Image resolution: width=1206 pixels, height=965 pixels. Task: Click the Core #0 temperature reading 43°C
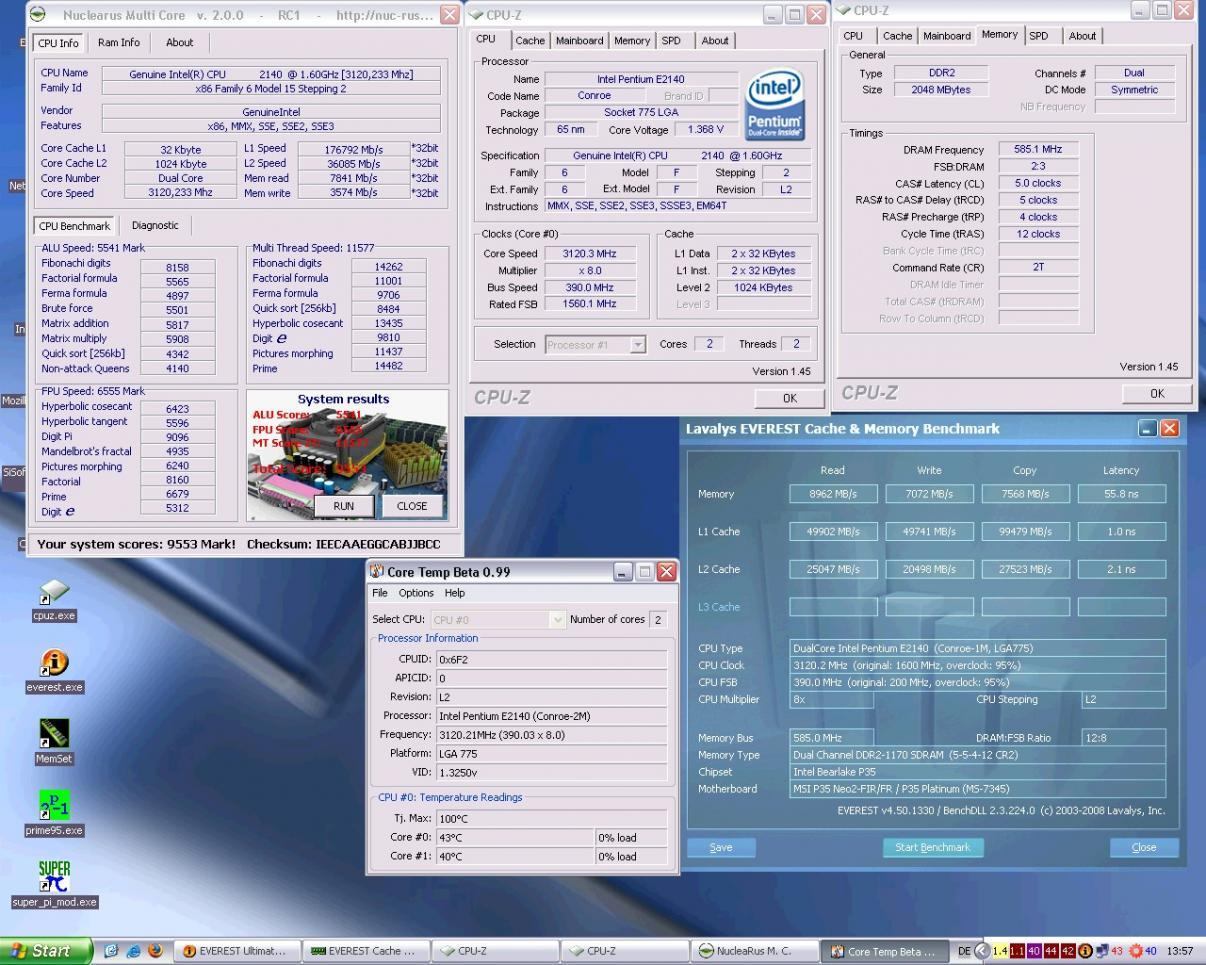[514, 838]
